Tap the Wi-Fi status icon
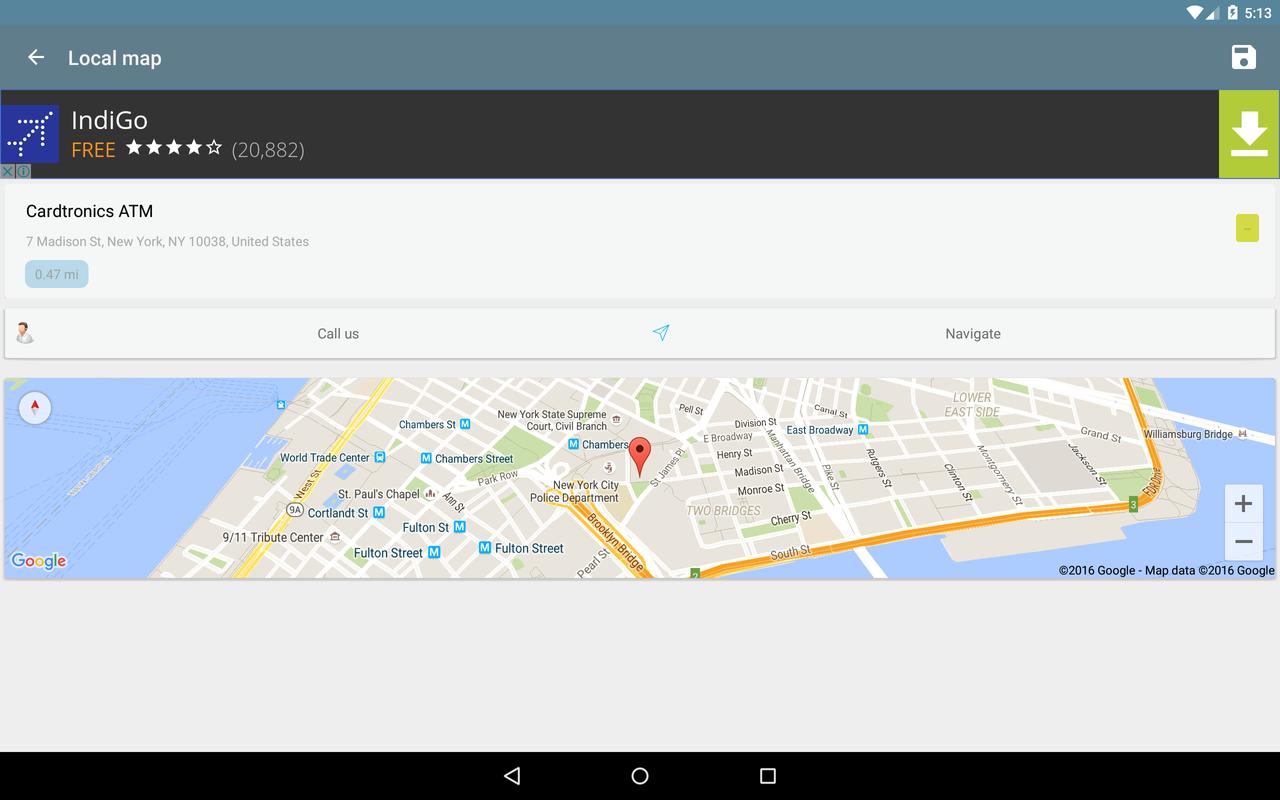The height and width of the screenshot is (800, 1280). click(x=1195, y=12)
